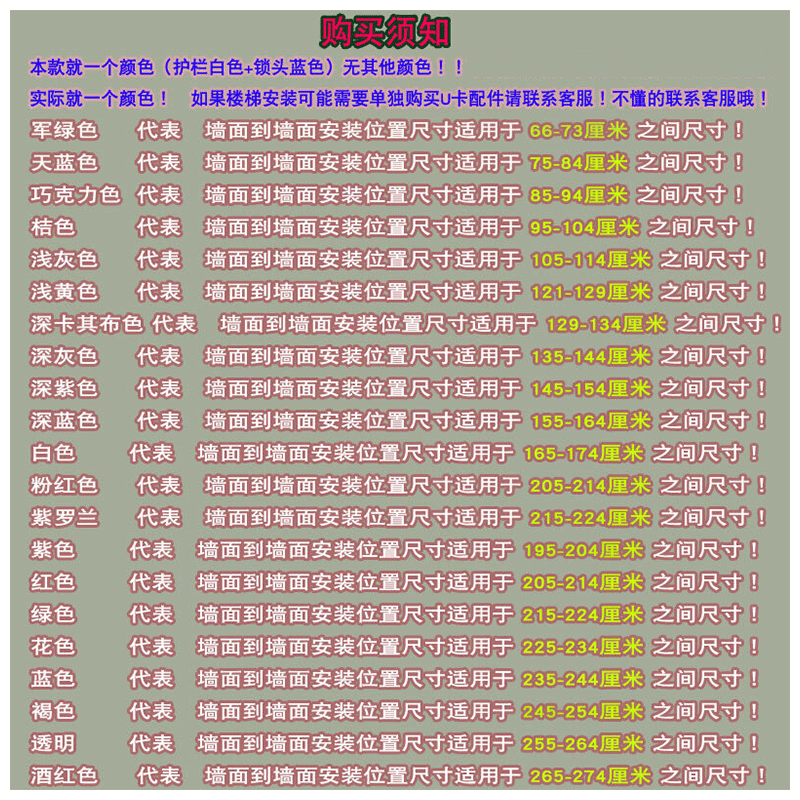Screen dimensions: 800x800
Task: Click the size 245-254厘米
Action: pos(583,711)
